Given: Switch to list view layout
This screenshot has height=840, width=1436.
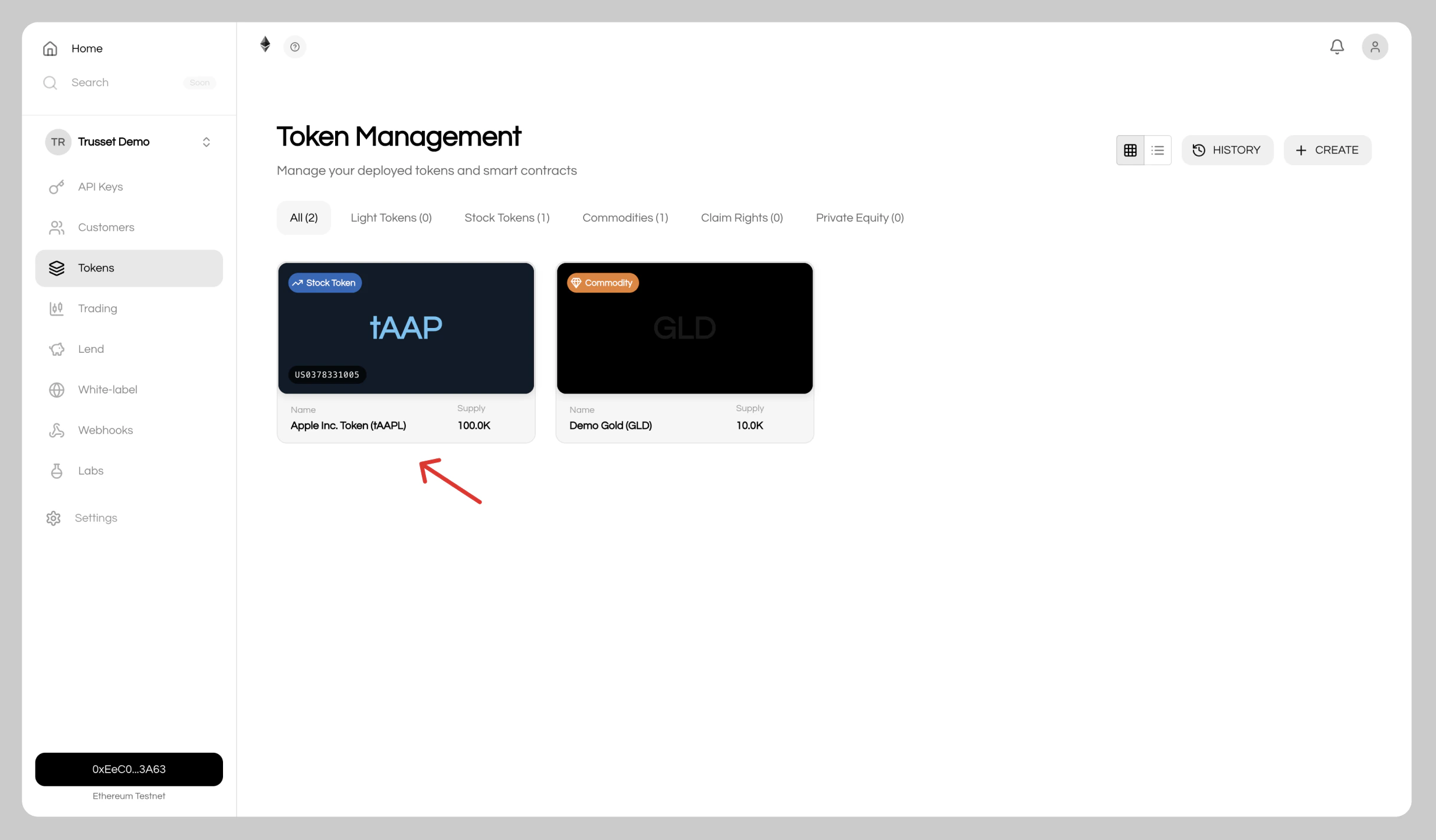Looking at the screenshot, I should tap(1158, 150).
